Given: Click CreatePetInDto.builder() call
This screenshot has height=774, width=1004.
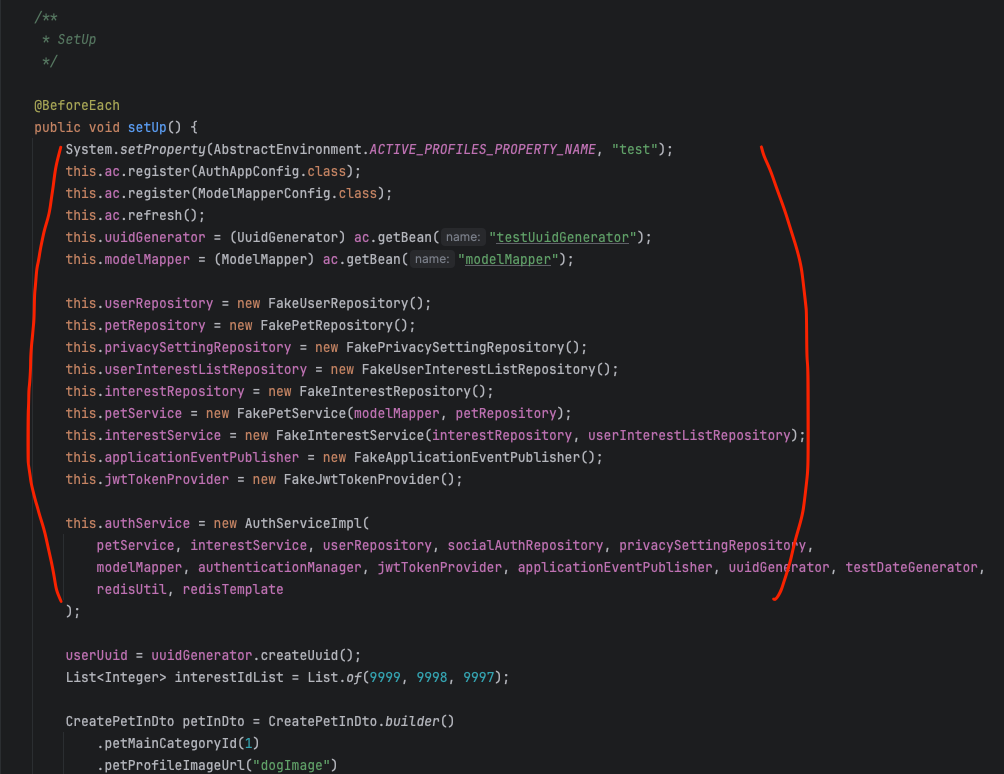Looking at the screenshot, I should click(361, 722).
